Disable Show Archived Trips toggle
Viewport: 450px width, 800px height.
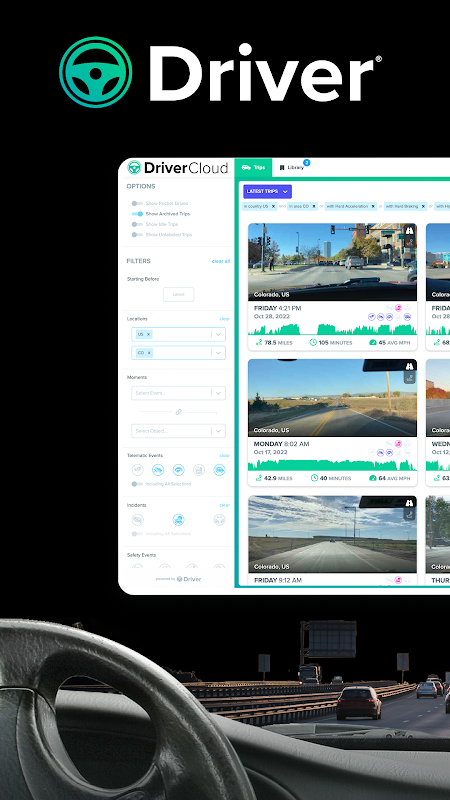[137, 214]
